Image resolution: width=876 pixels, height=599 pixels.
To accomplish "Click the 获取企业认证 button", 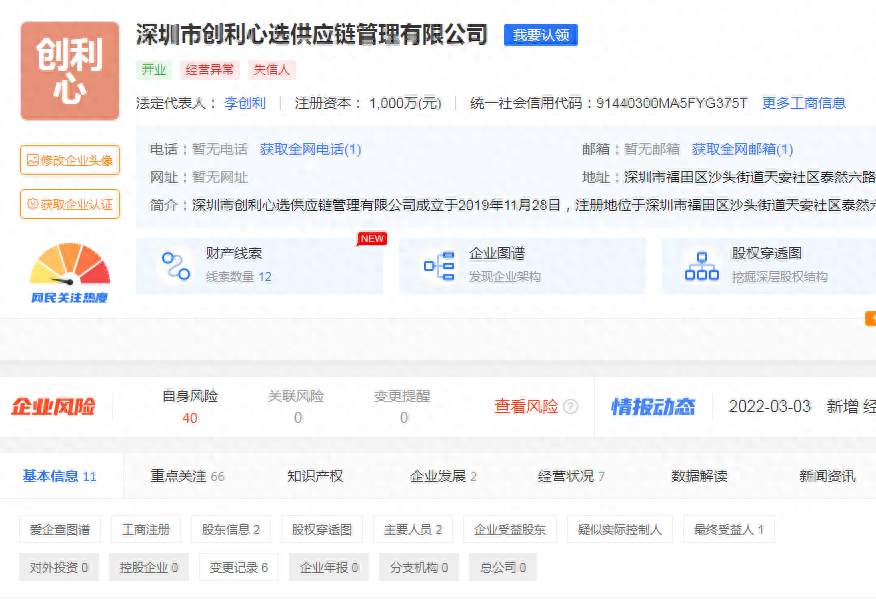I will point(70,204).
